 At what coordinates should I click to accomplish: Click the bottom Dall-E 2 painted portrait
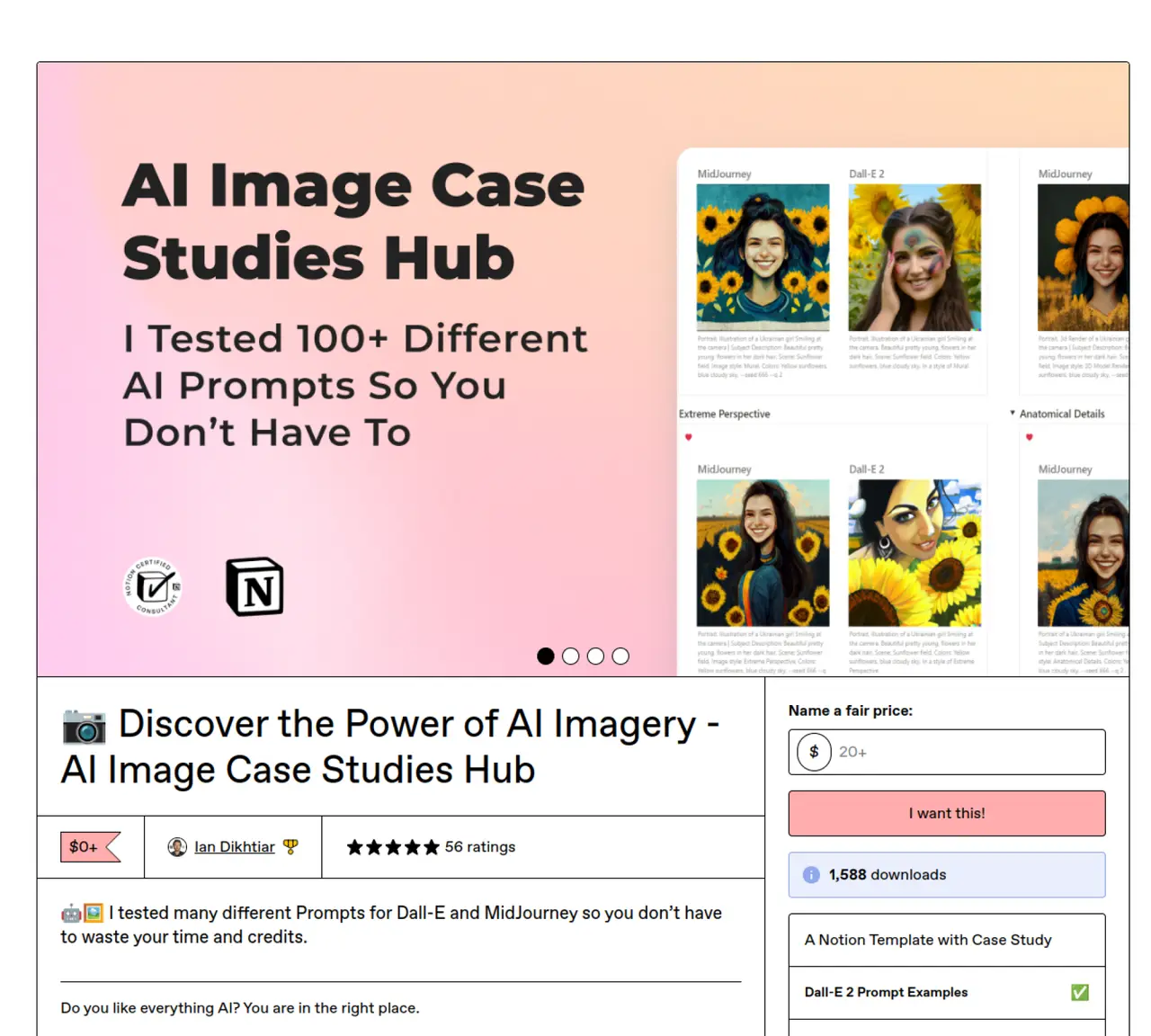tap(915, 552)
